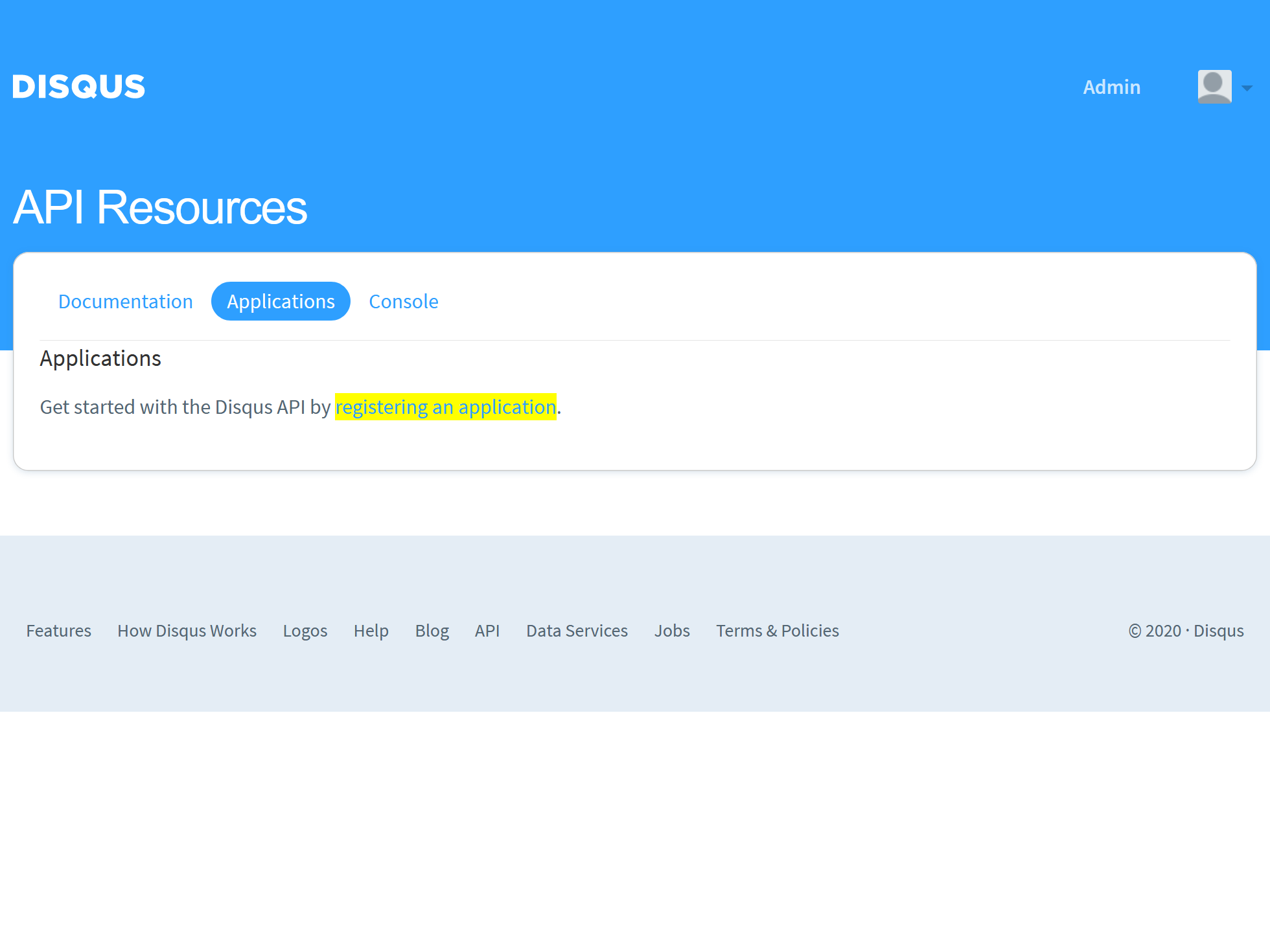Click the © 2020 · Disqus text
Viewport: 1270px width, 952px height.
(x=1186, y=631)
